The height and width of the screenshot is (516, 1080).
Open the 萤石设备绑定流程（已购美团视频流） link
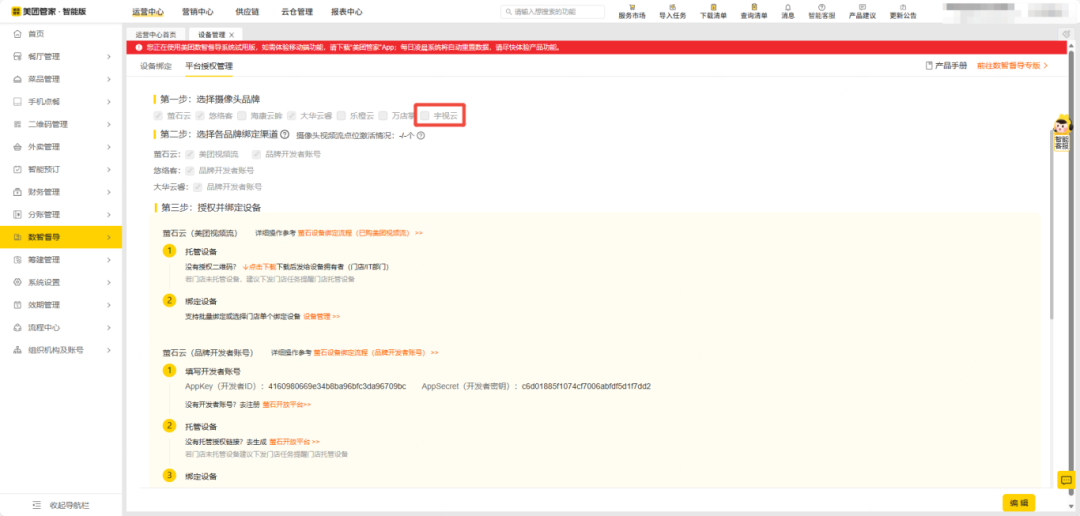tap(360, 234)
